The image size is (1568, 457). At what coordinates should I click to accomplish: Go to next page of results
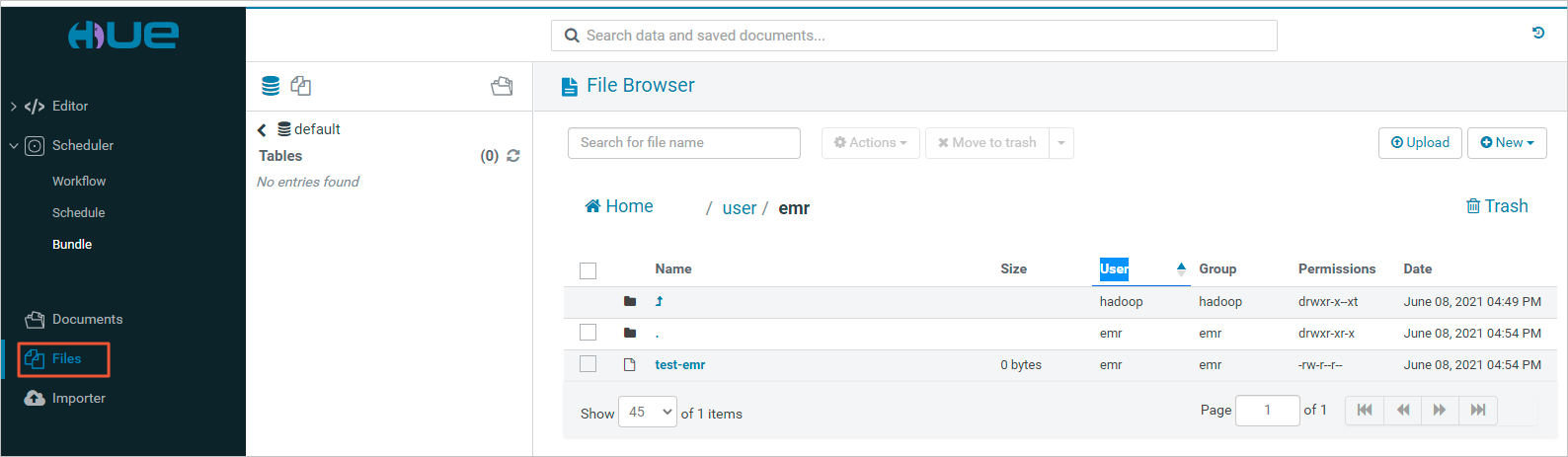point(1440,410)
